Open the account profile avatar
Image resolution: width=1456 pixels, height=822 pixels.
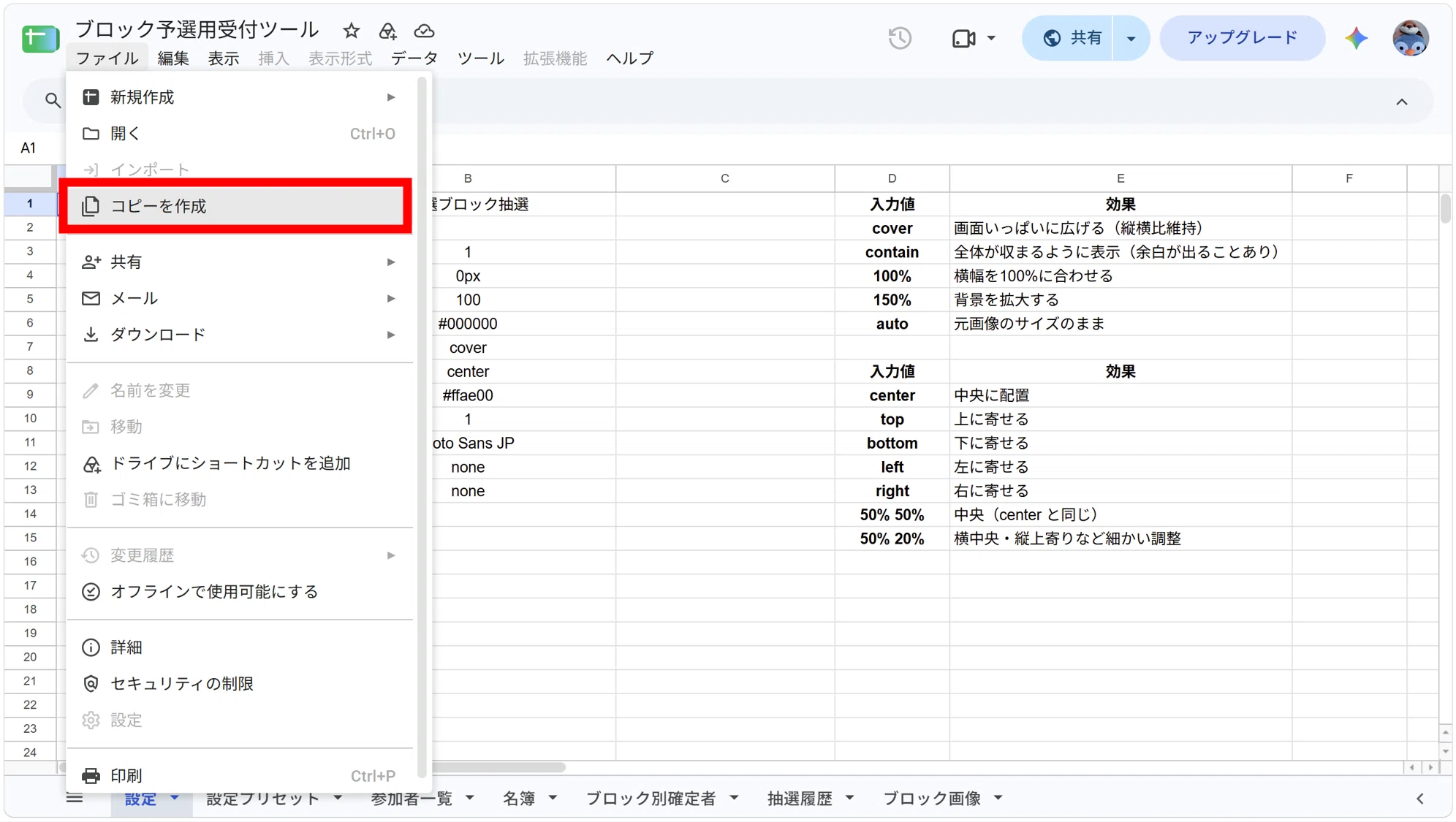[1410, 38]
